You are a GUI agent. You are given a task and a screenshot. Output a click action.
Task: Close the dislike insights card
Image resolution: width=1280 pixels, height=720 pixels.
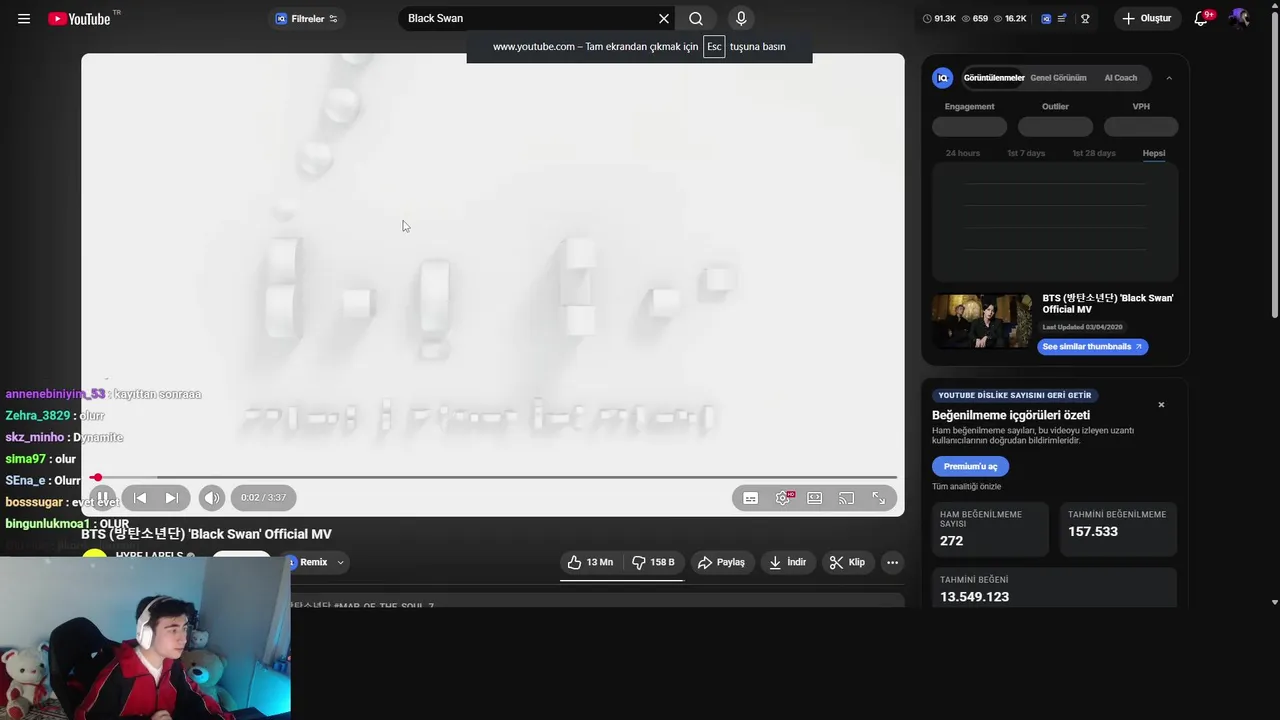1161,405
